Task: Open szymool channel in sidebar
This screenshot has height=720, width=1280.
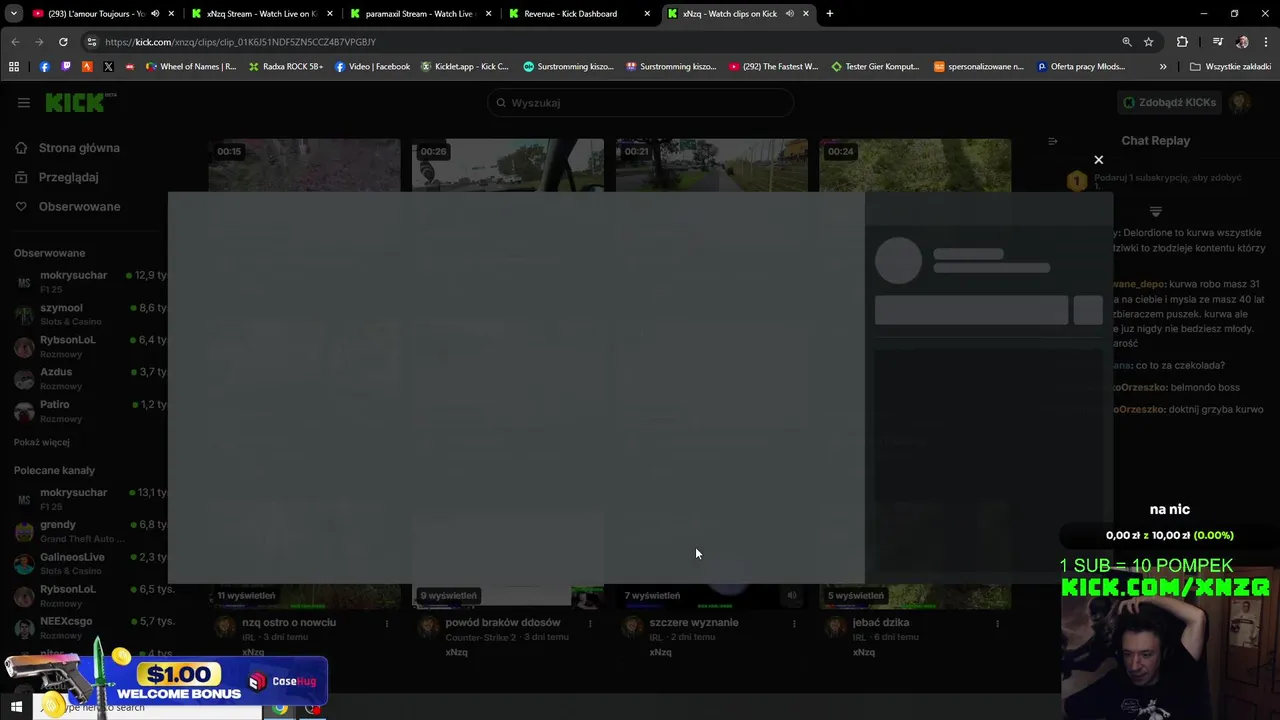Action: point(90,314)
